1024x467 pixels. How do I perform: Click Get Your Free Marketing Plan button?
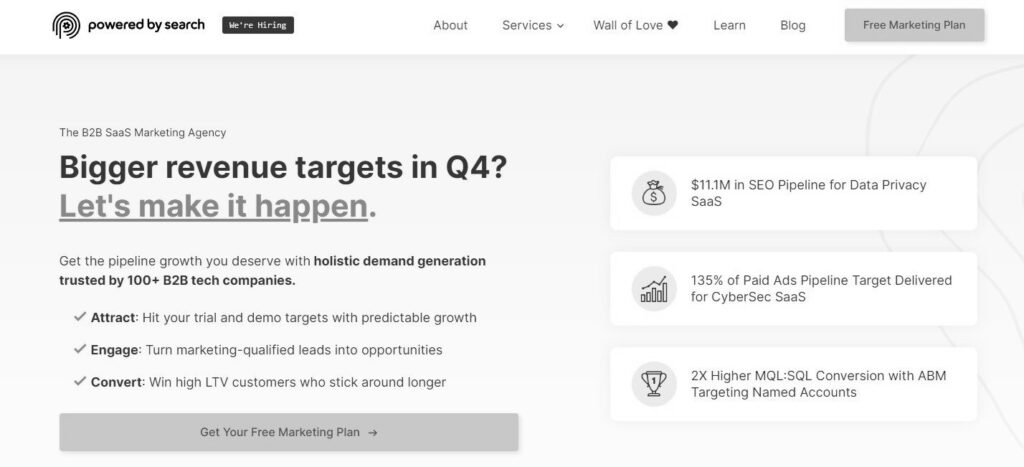[289, 432]
